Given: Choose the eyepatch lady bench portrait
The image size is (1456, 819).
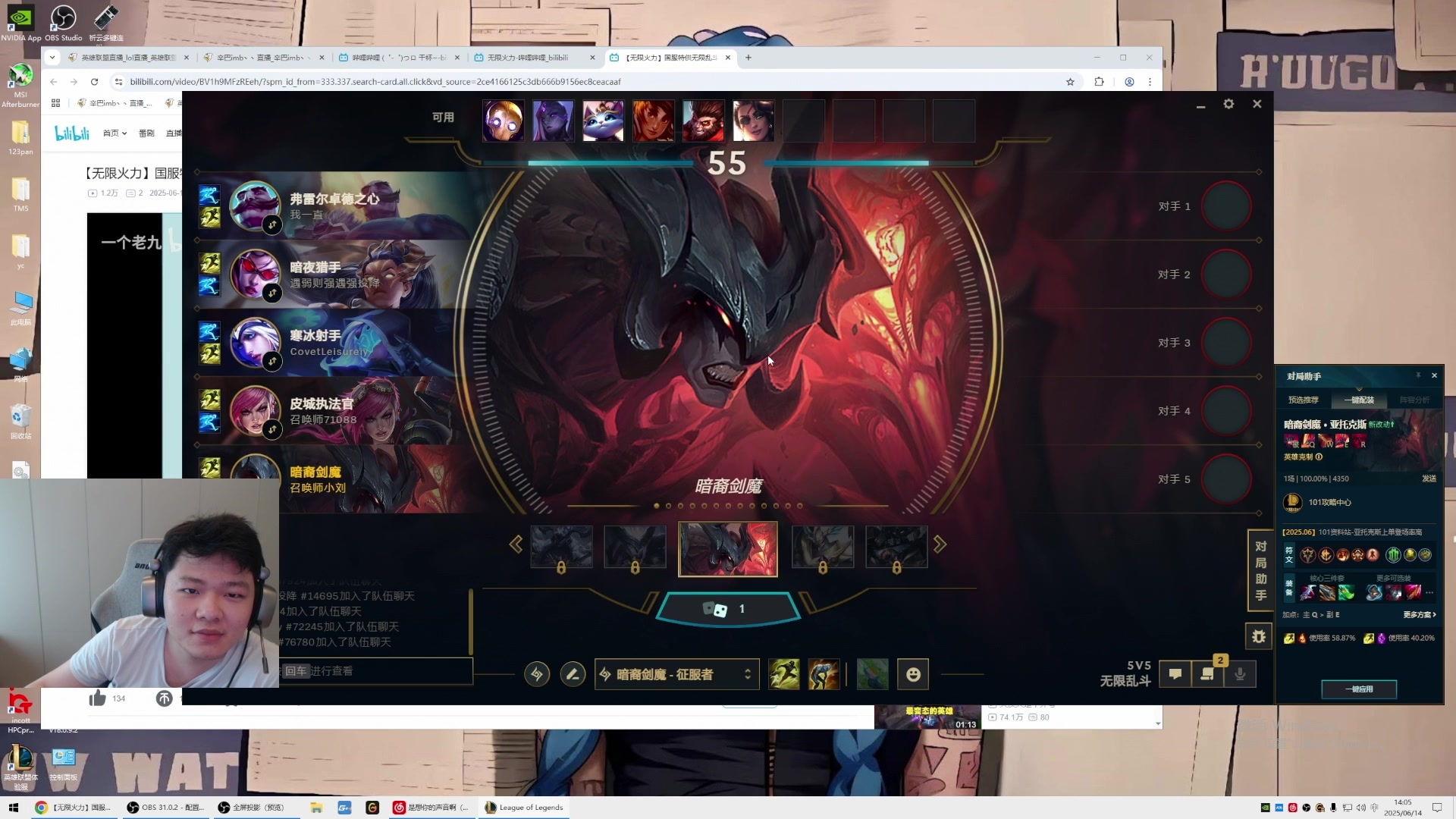Looking at the screenshot, I should click(x=753, y=121).
